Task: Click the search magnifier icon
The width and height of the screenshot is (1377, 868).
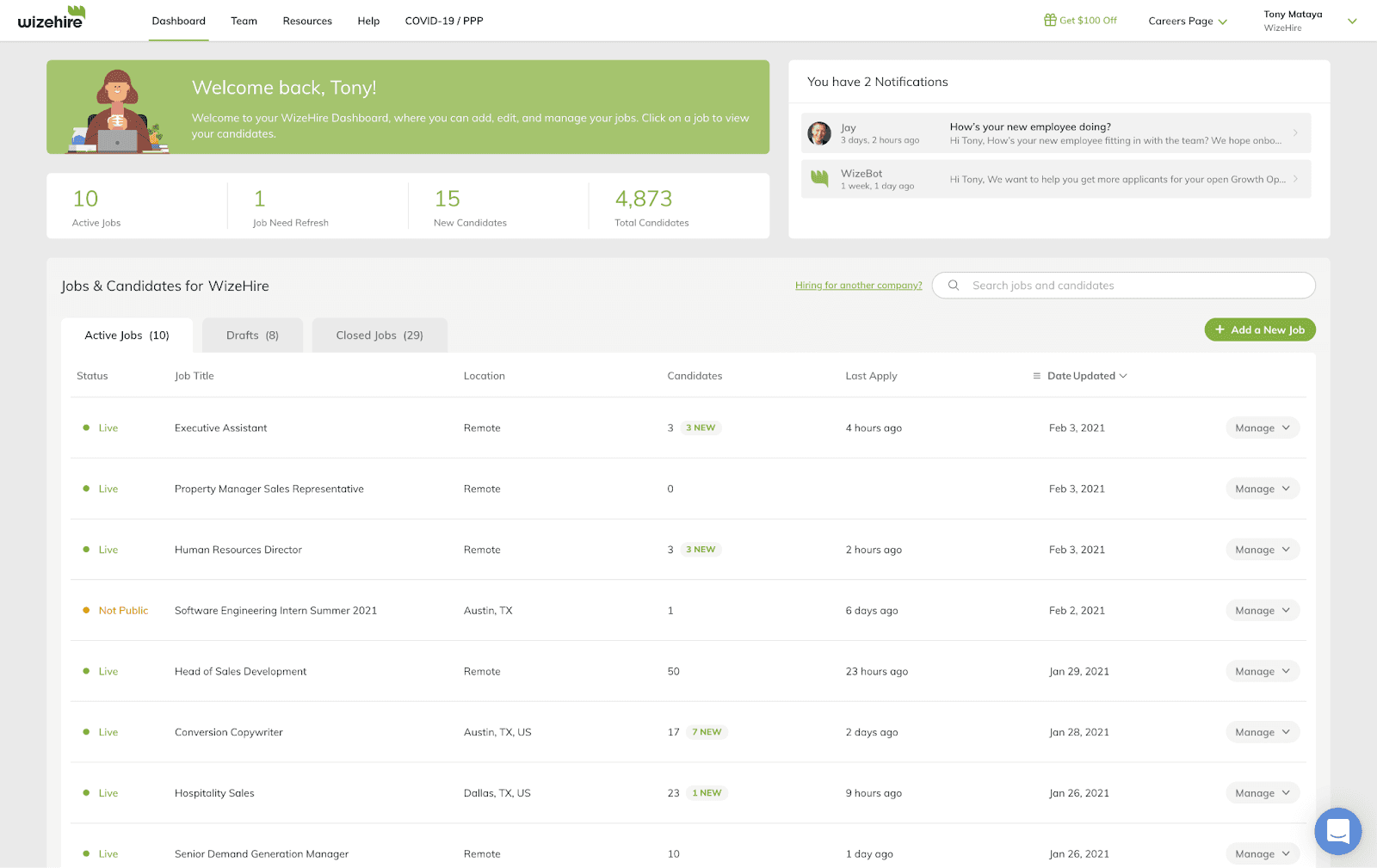Action: [954, 285]
